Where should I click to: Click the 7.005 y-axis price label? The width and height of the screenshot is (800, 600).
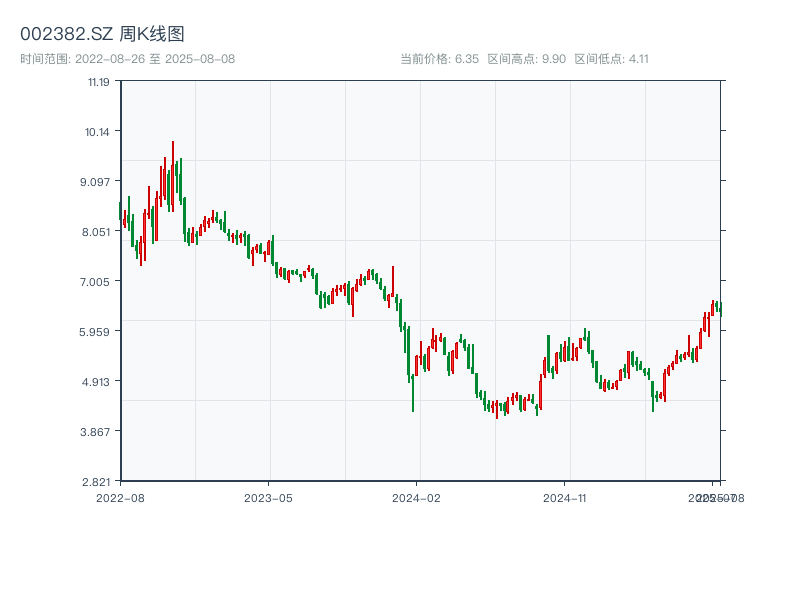coord(97,282)
